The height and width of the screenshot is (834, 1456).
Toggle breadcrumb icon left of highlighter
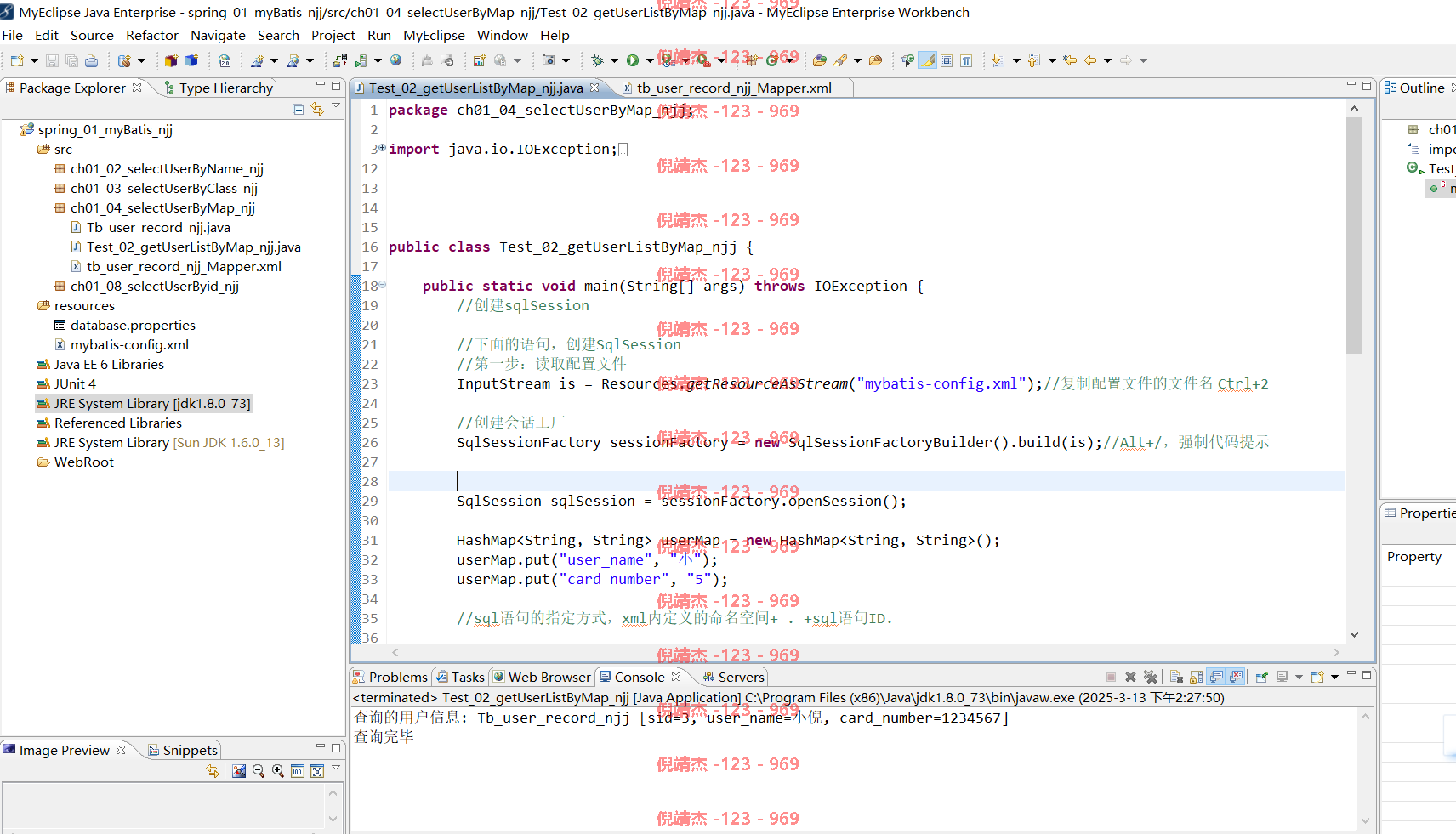click(x=908, y=60)
